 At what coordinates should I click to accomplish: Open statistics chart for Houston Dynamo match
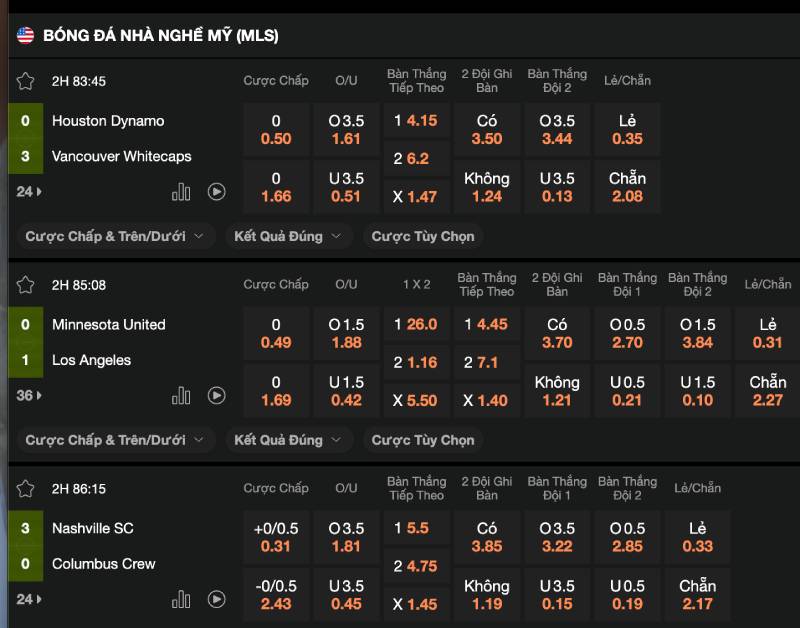pos(181,192)
